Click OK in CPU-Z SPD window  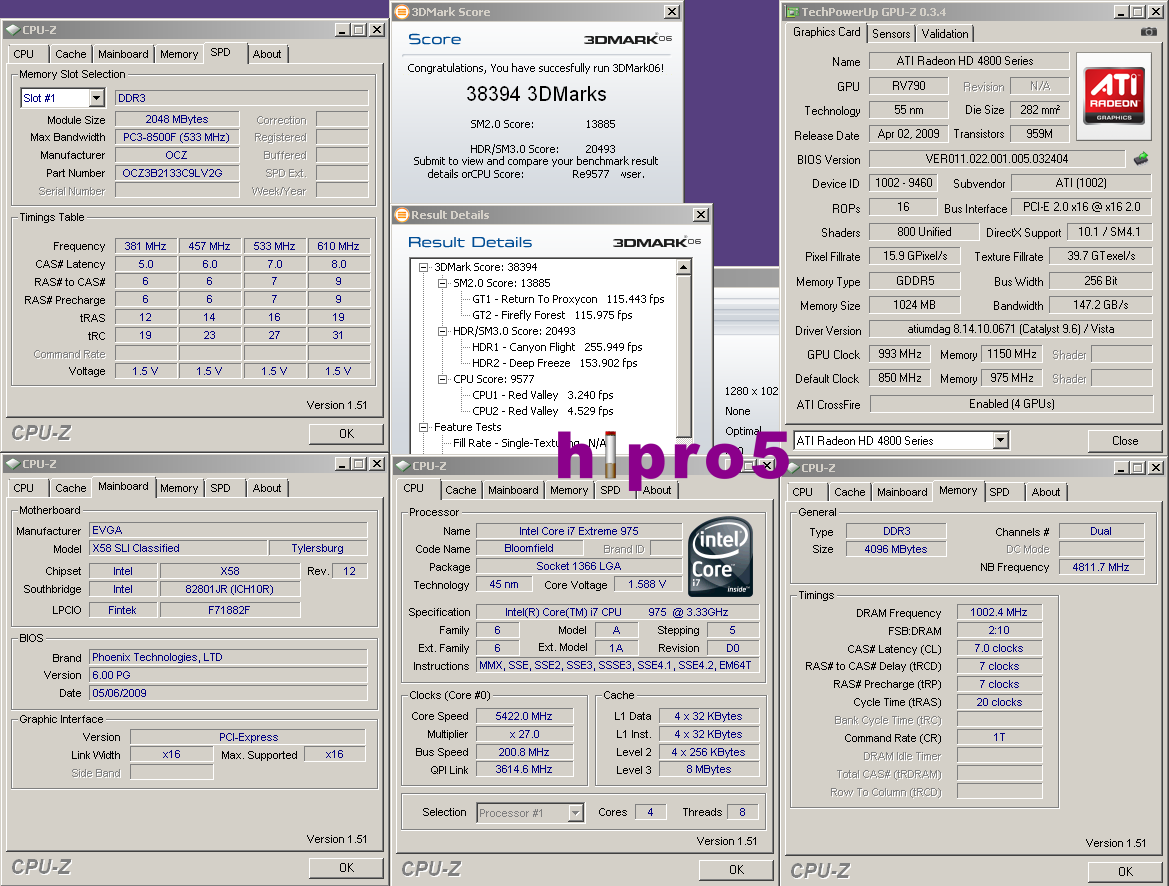tap(346, 433)
